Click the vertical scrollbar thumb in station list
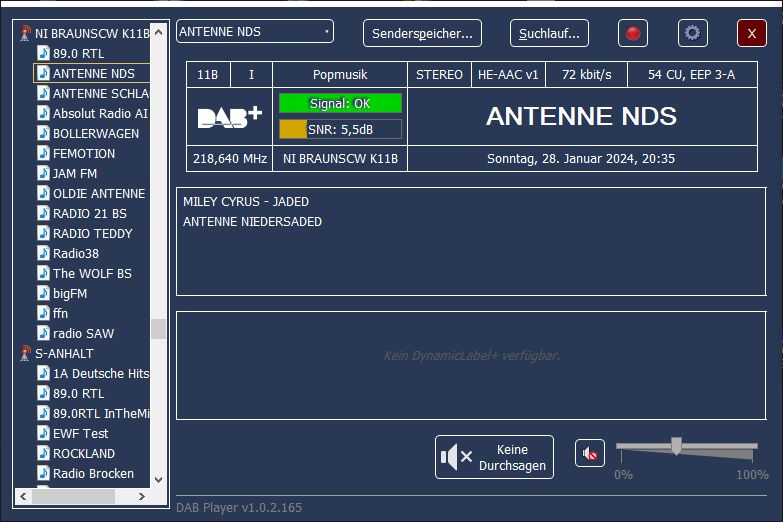The image size is (783, 522). click(x=158, y=329)
